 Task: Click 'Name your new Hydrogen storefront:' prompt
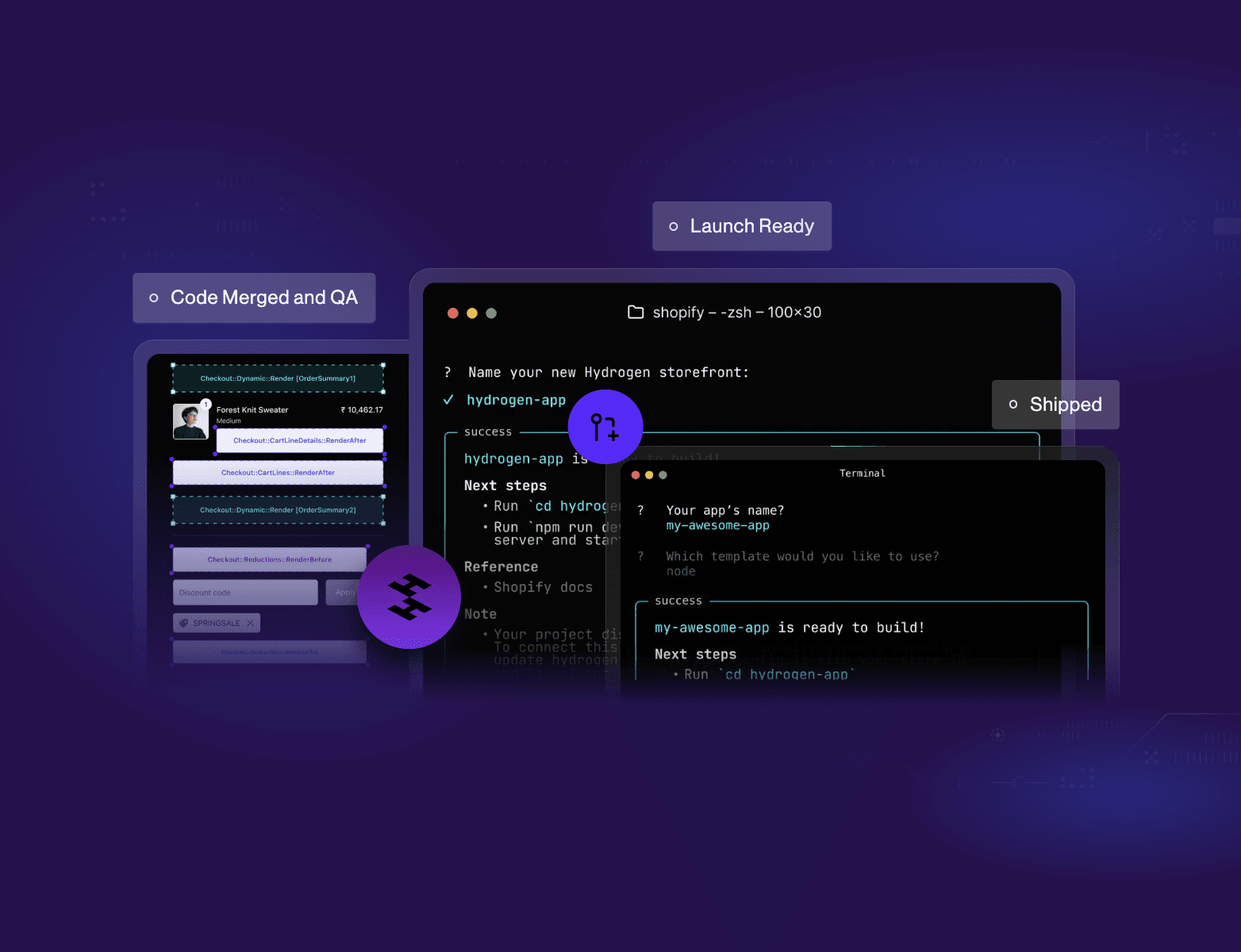click(x=609, y=373)
